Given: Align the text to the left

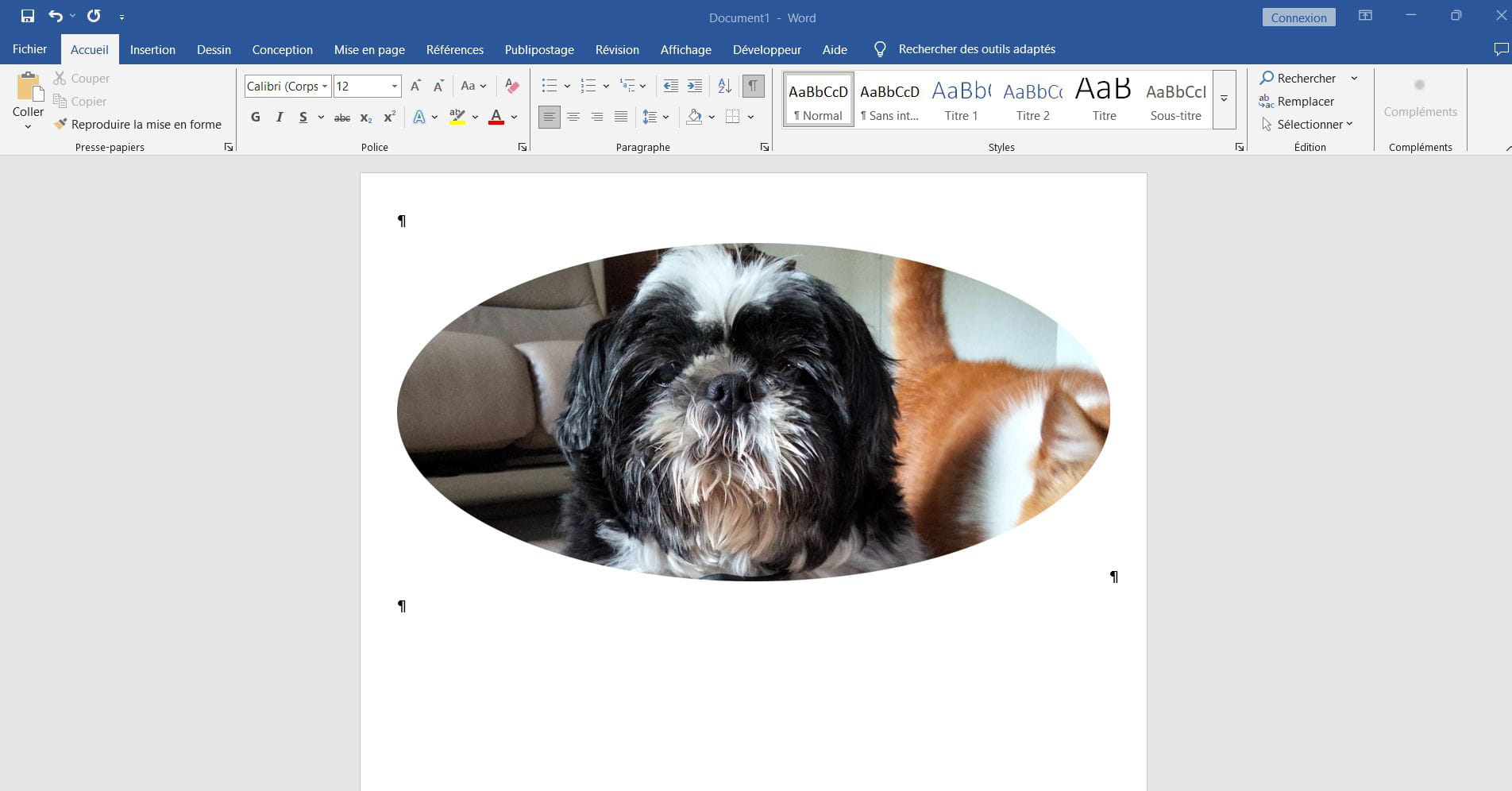Looking at the screenshot, I should pyautogui.click(x=549, y=118).
